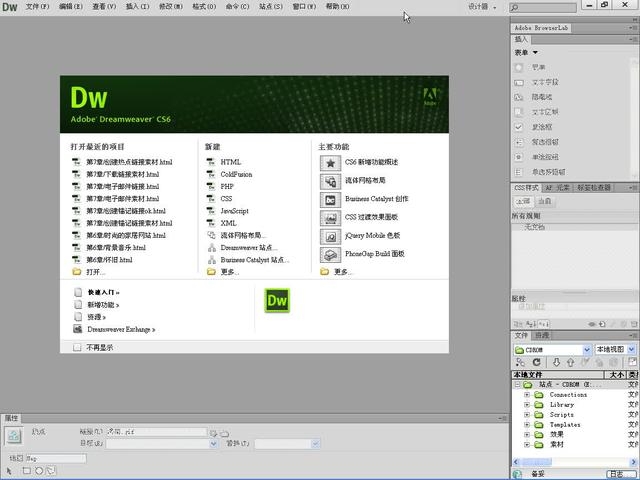This screenshot has height=480, width=640.
Task: Expand the Templates folder
Action: pyautogui.click(x=527, y=424)
